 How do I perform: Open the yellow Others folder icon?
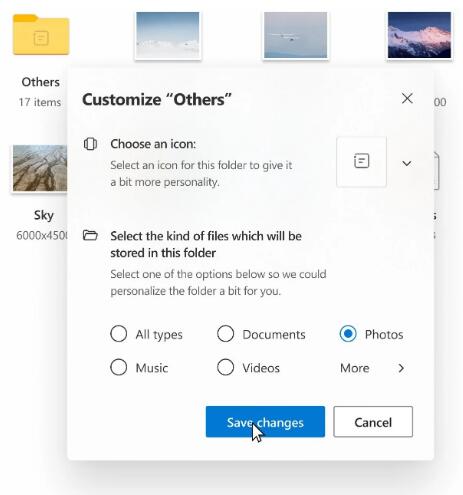pyautogui.click(x=41, y=35)
